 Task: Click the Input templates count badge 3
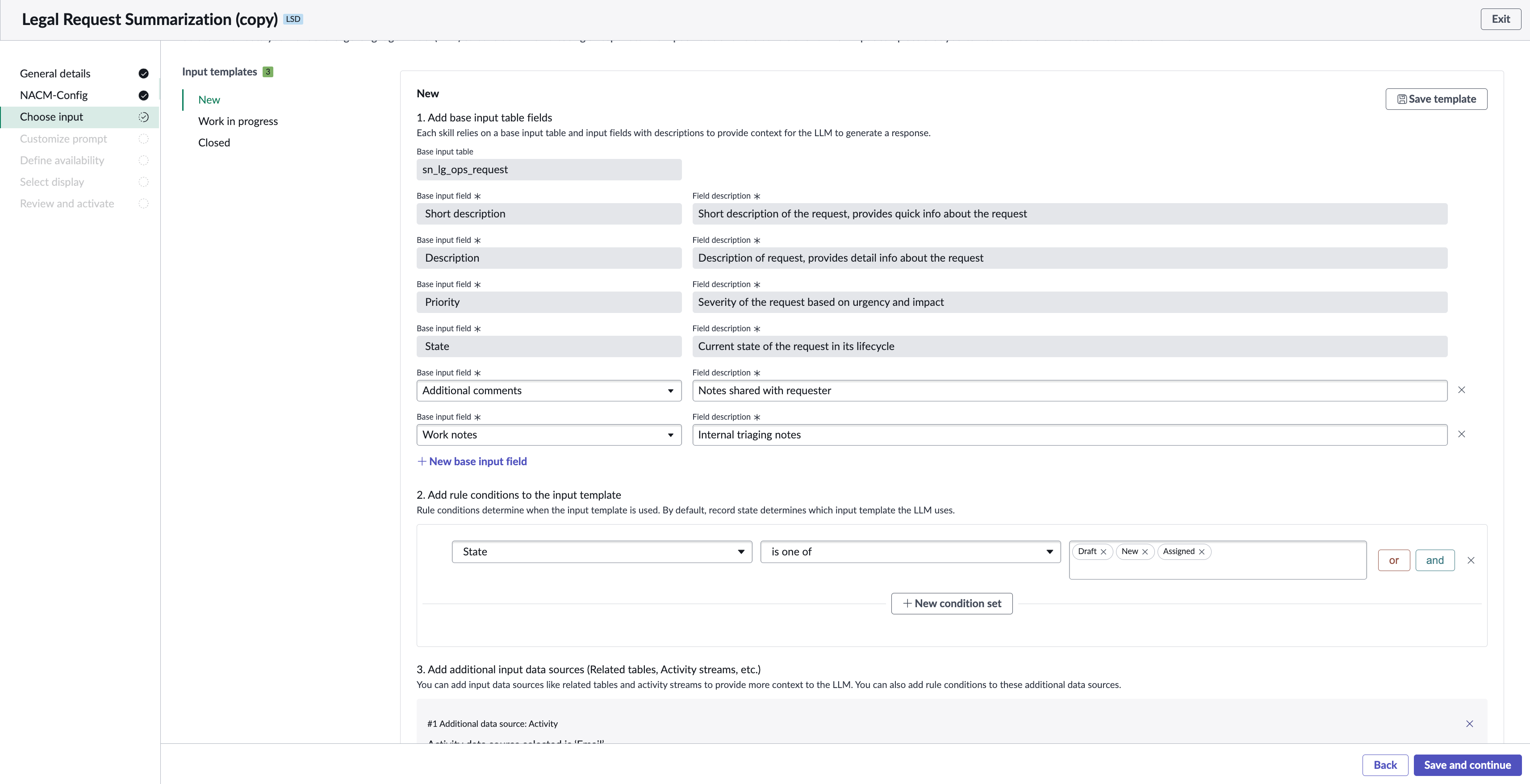click(x=268, y=72)
